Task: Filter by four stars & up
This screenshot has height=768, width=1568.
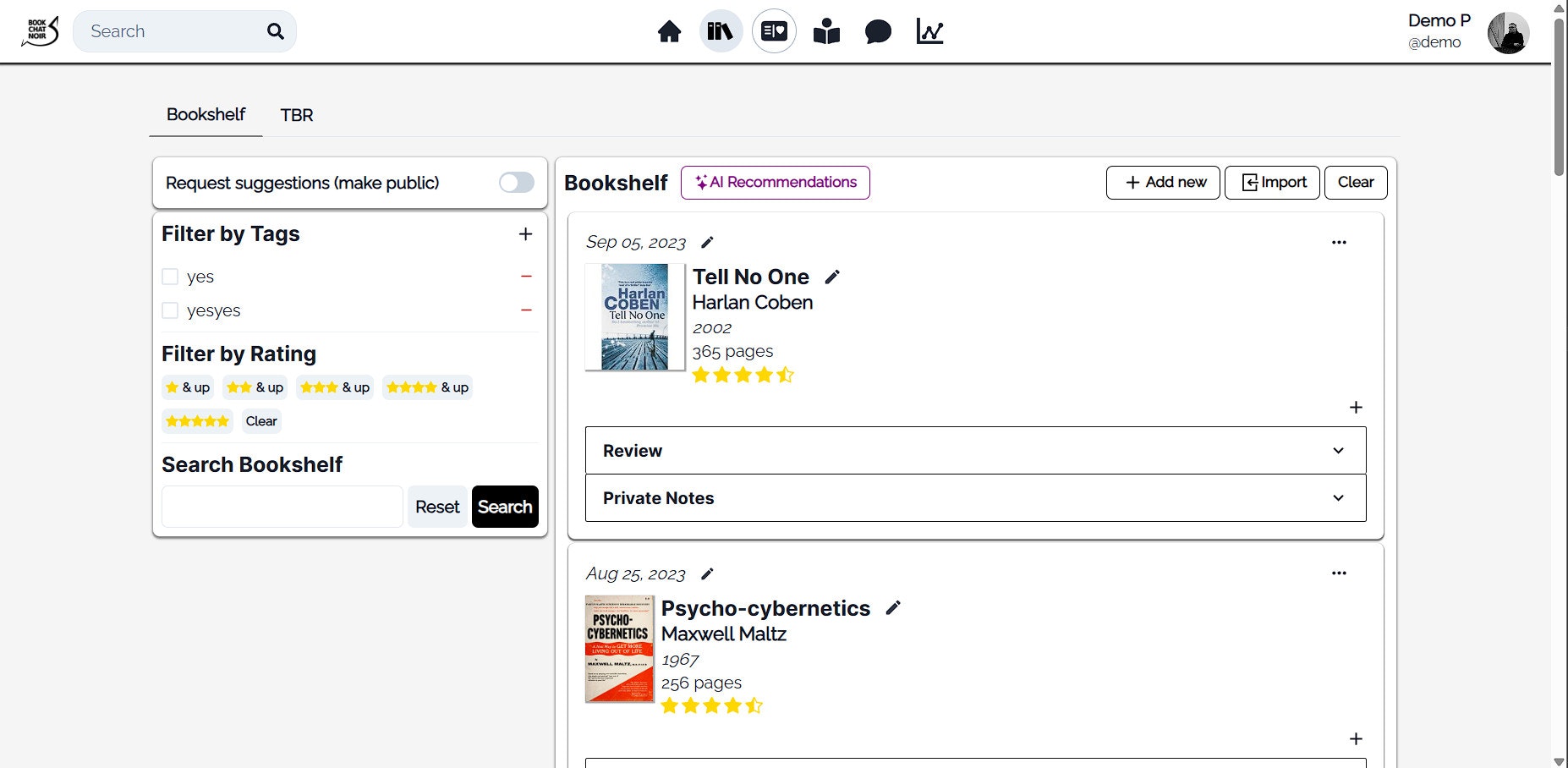Action: 427,387
